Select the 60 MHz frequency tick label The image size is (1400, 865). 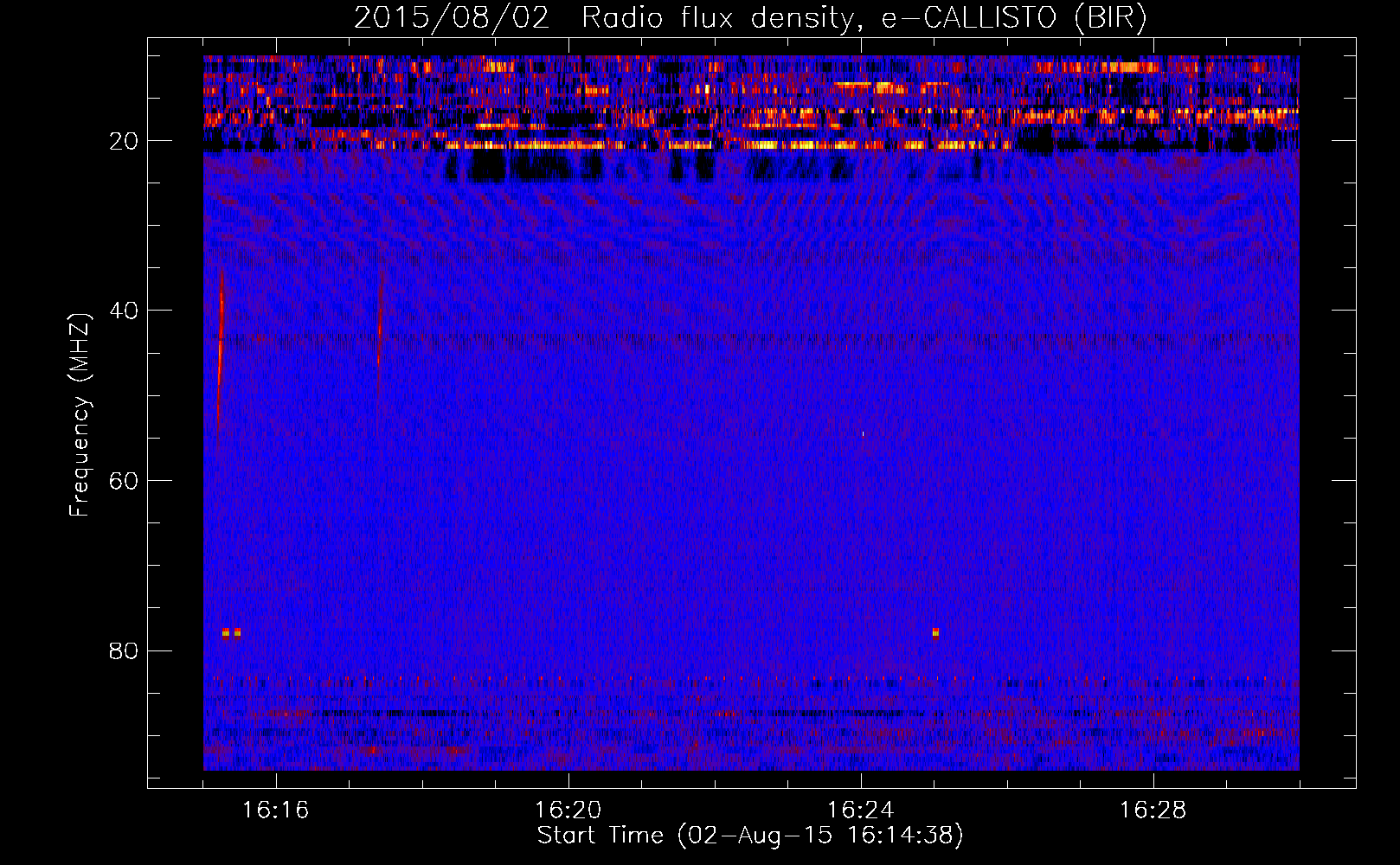(x=124, y=480)
